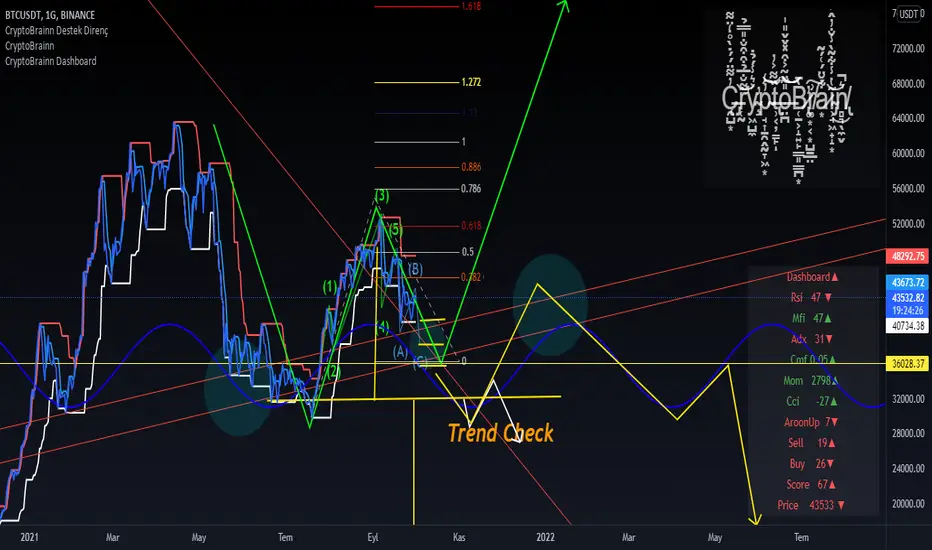The image size is (932, 550).
Task: Click the 72000.00 price axis label
Action: [908, 49]
